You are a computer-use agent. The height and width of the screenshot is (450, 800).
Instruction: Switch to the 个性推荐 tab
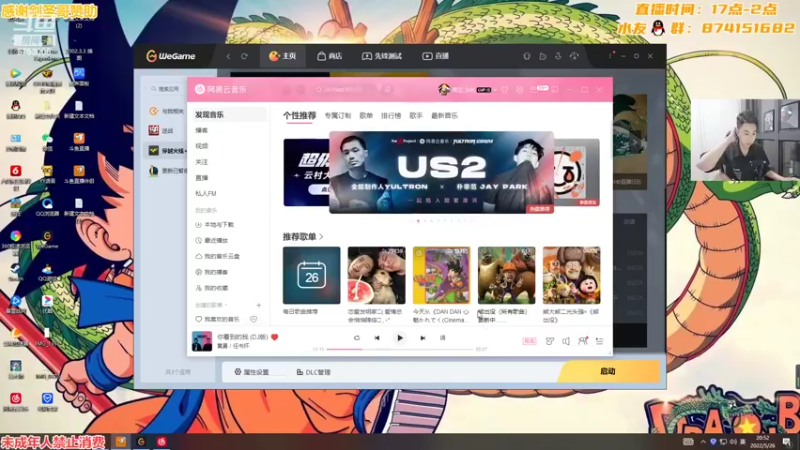pos(299,116)
